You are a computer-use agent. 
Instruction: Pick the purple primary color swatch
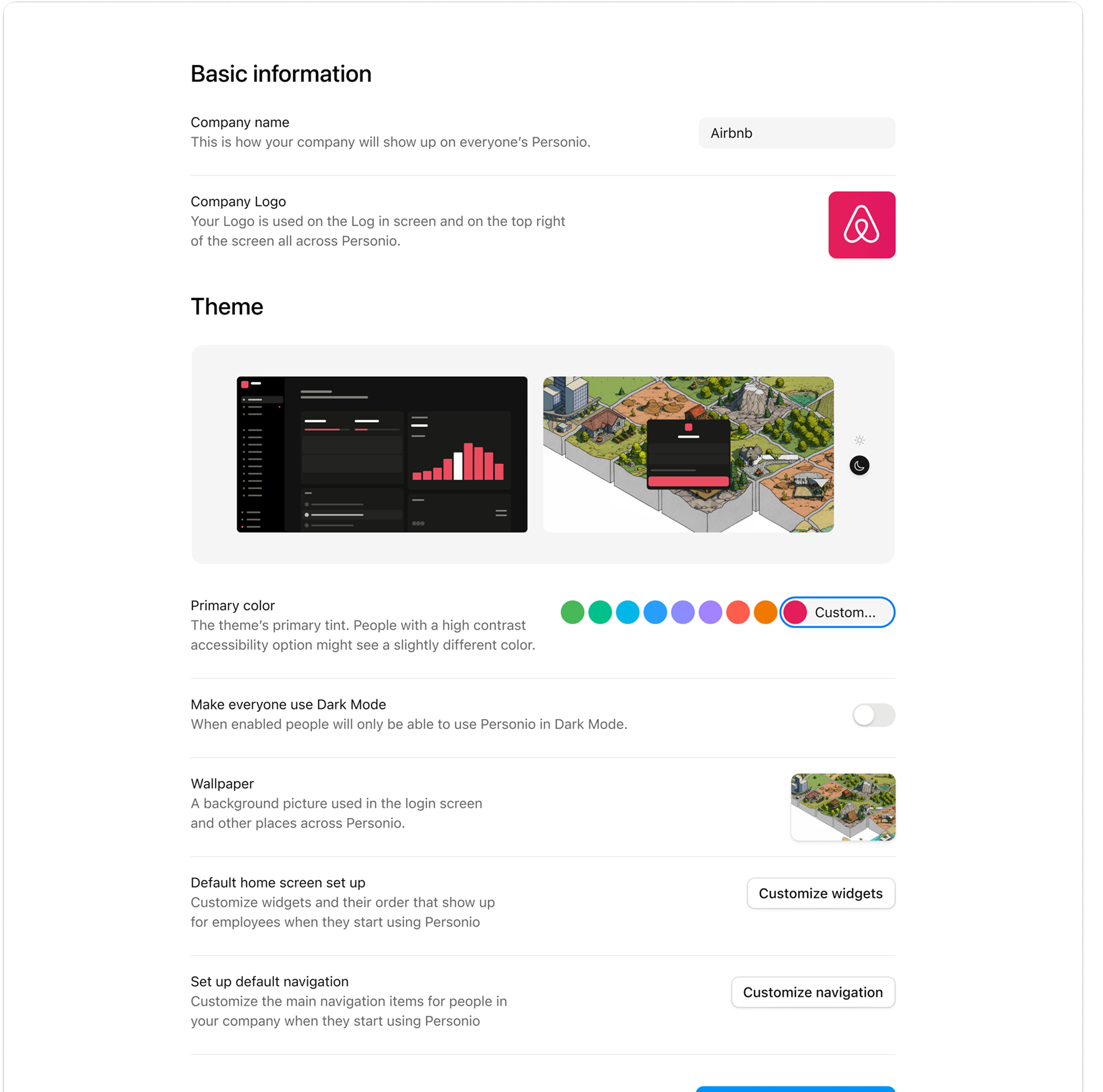point(710,612)
